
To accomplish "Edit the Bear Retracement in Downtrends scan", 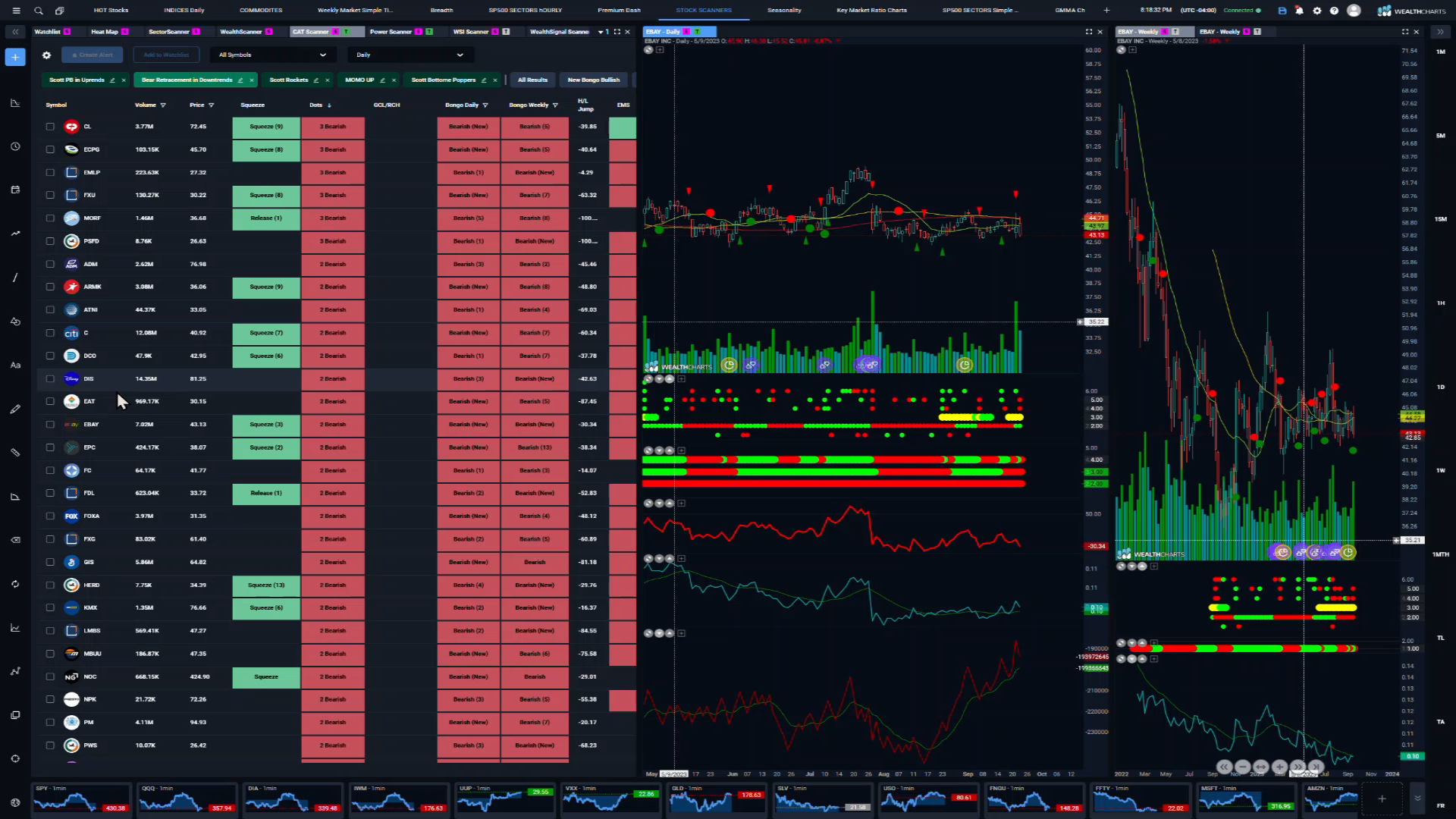I will pos(240,80).
